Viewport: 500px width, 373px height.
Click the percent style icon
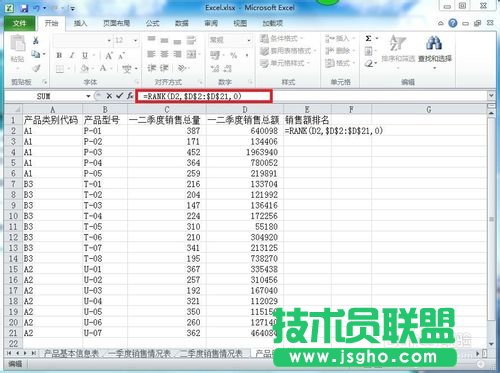pos(233,55)
